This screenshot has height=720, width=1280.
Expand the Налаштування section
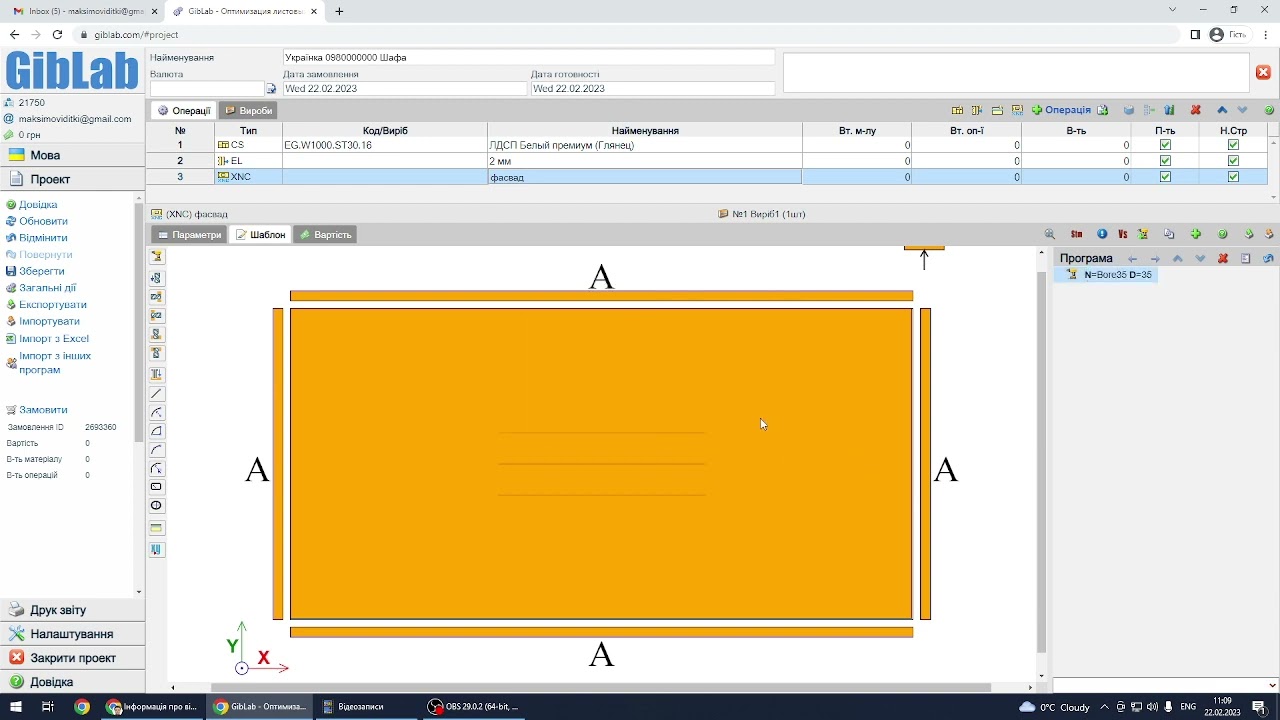click(x=72, y=634)
